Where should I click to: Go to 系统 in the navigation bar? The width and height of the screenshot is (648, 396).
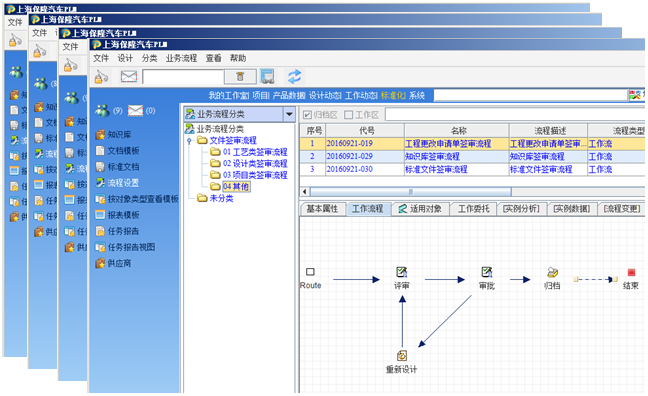coord(417,95)
